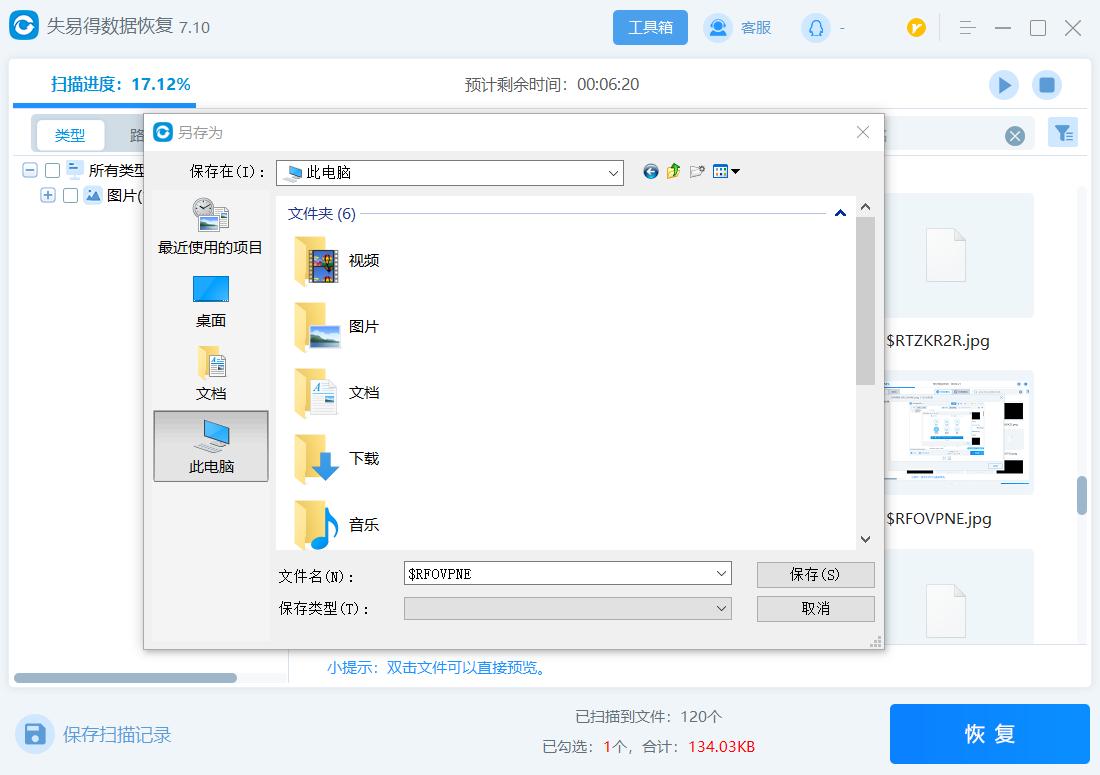Resume scanning with the play button
The width and height of the screenshot is (1100, 775).
point(1003,85)
